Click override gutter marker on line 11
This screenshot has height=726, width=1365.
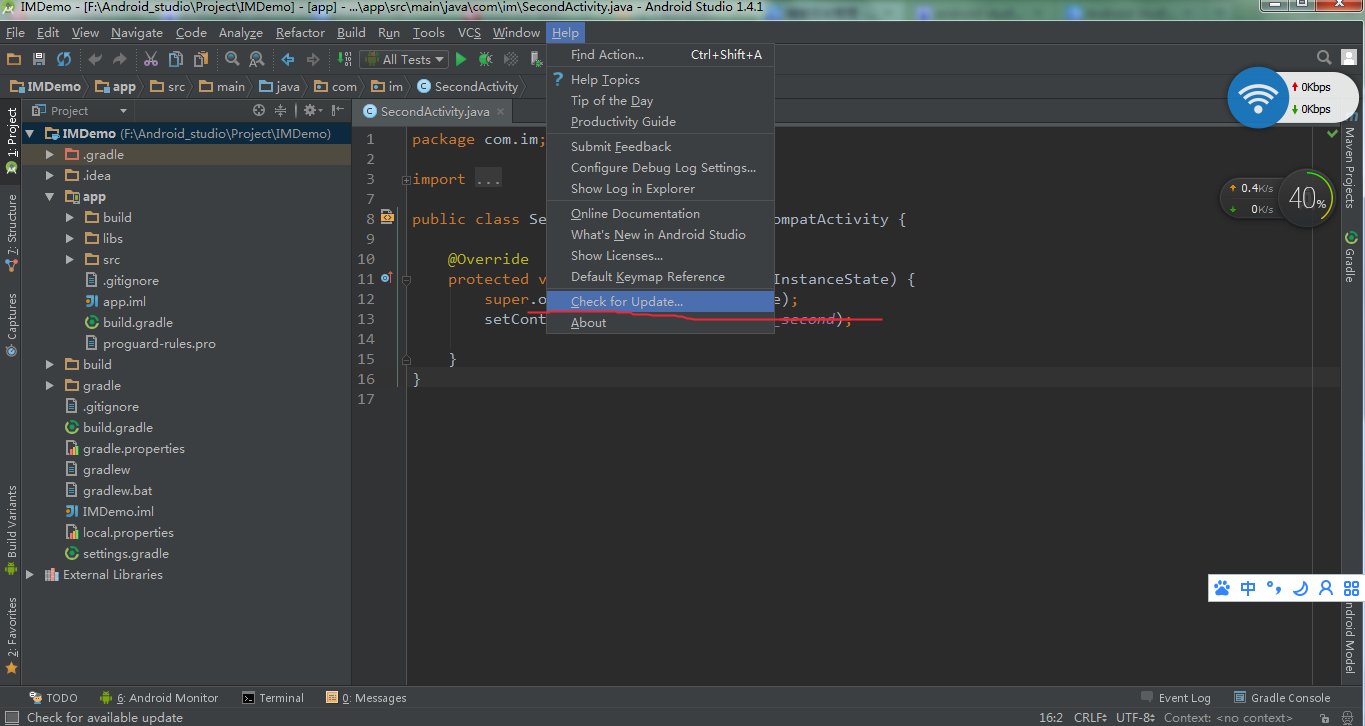pos(387,278)
